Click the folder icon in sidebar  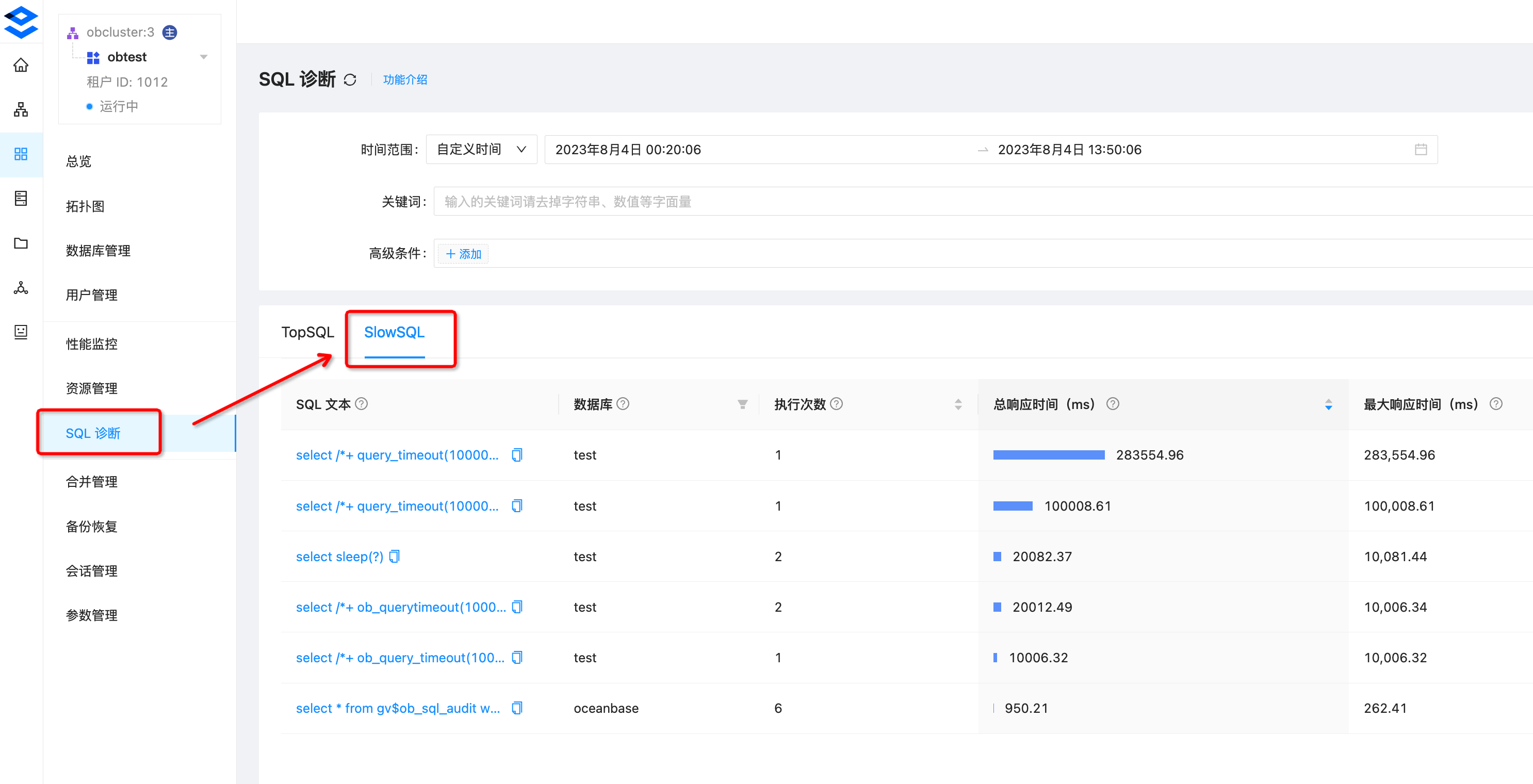coord(21,243)
